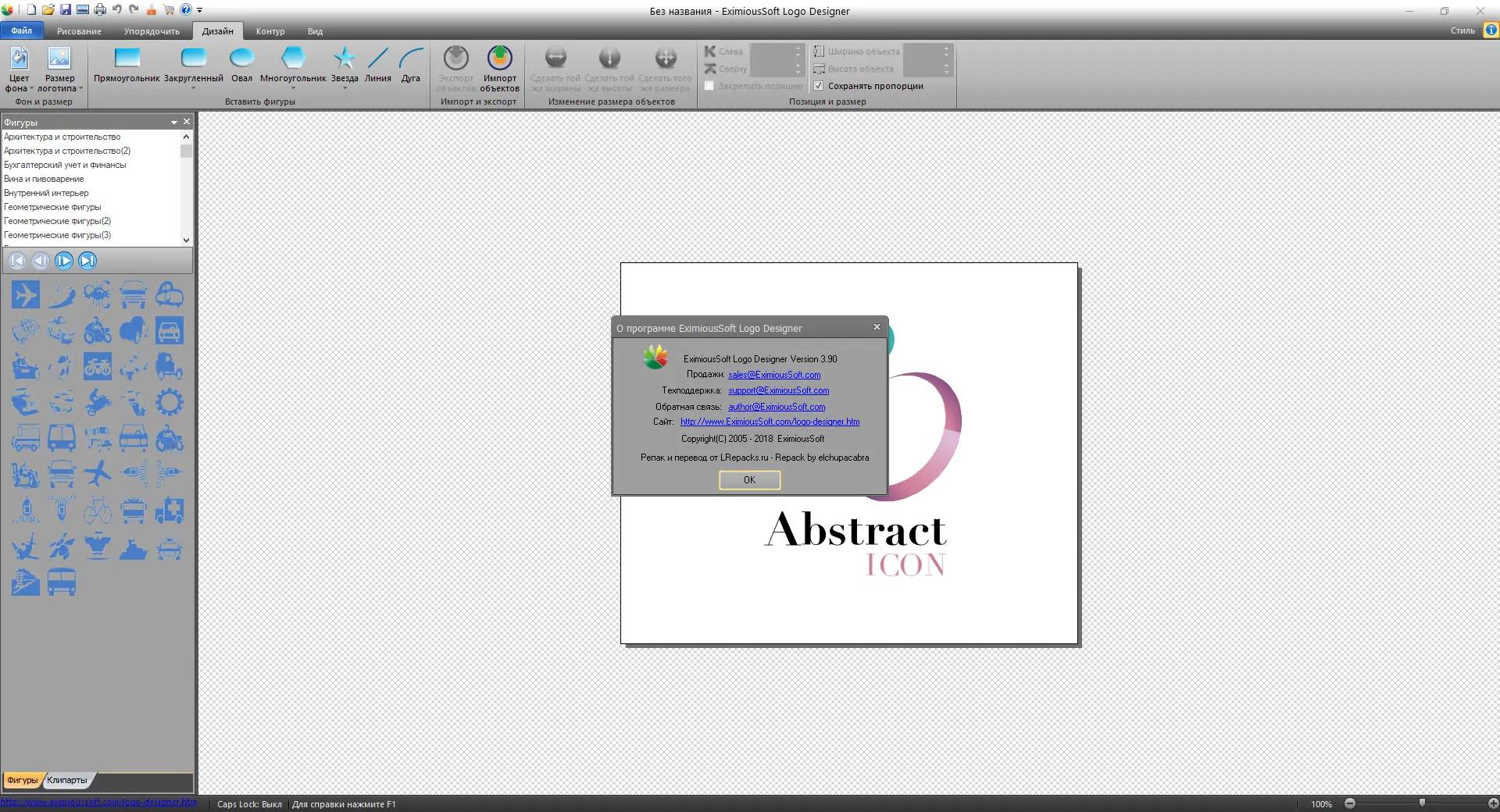Switch to the Контур ribbon tab

(270, 31)
